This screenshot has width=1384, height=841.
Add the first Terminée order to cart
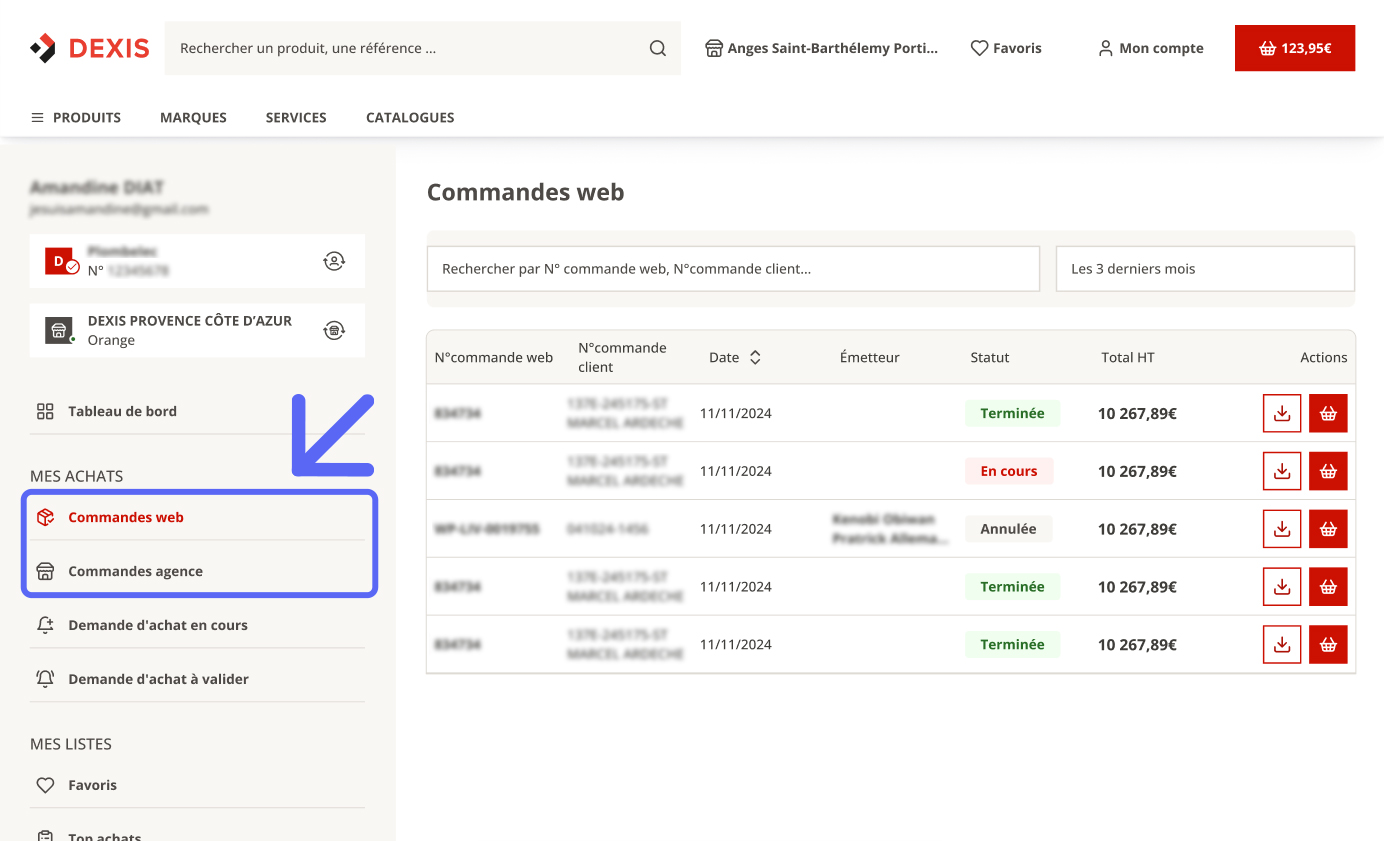pyautogui.click(x=1328, y=413)
